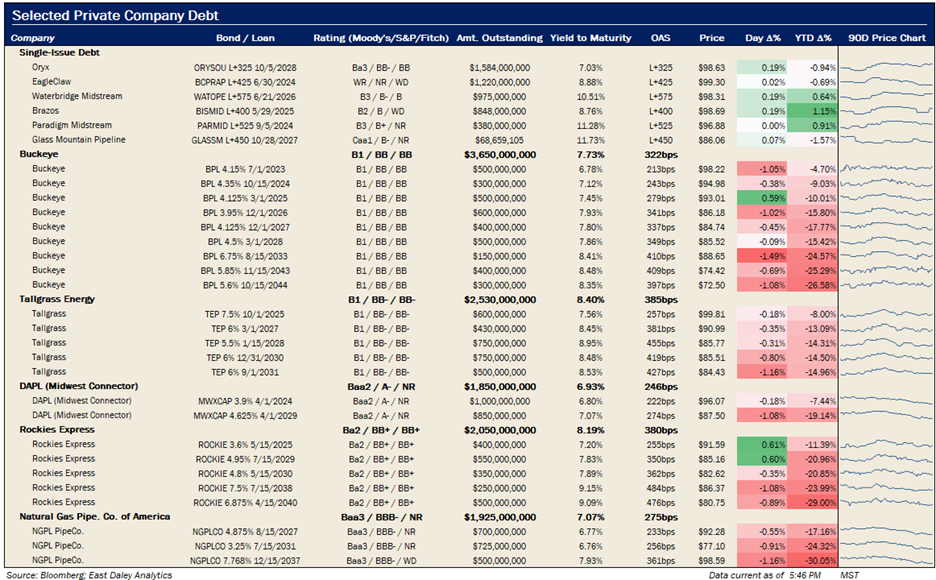This screenshot has width=936, height=580.
Task: Select Natural Gas Pipe. Co. of America header
Action: [94, 517]
